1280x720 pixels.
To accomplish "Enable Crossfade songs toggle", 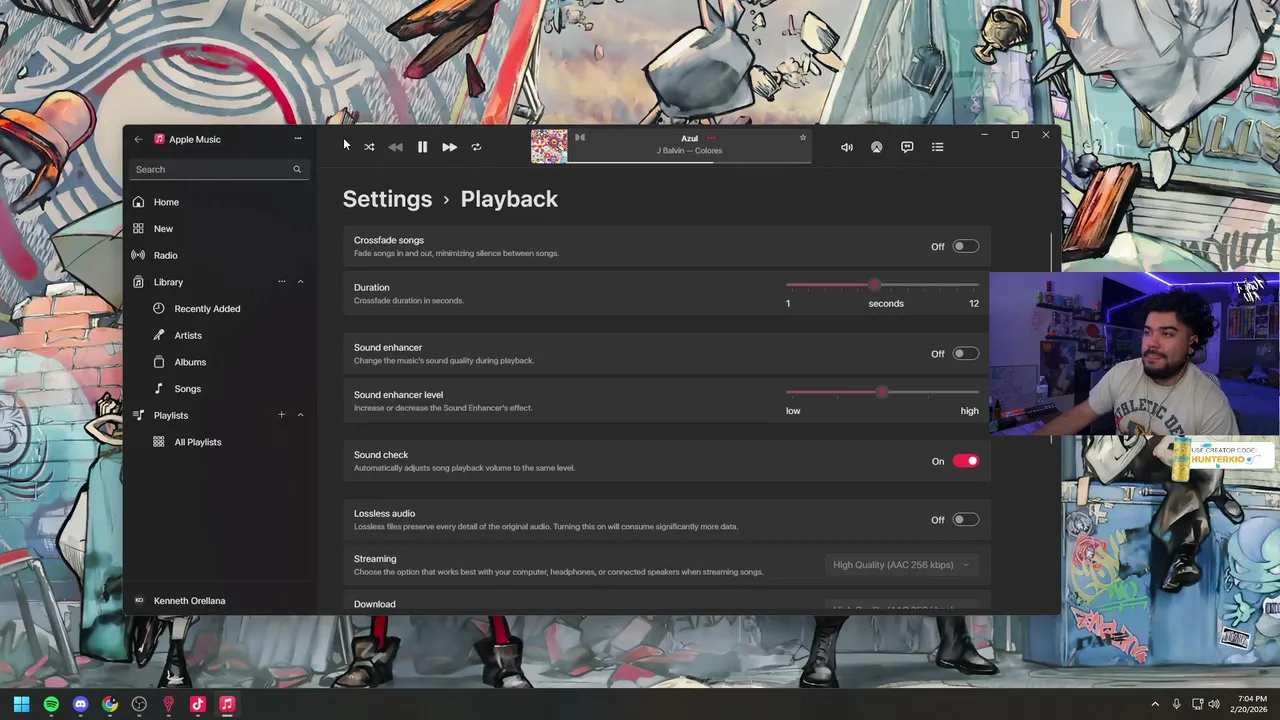I will (x=965, y=246).
